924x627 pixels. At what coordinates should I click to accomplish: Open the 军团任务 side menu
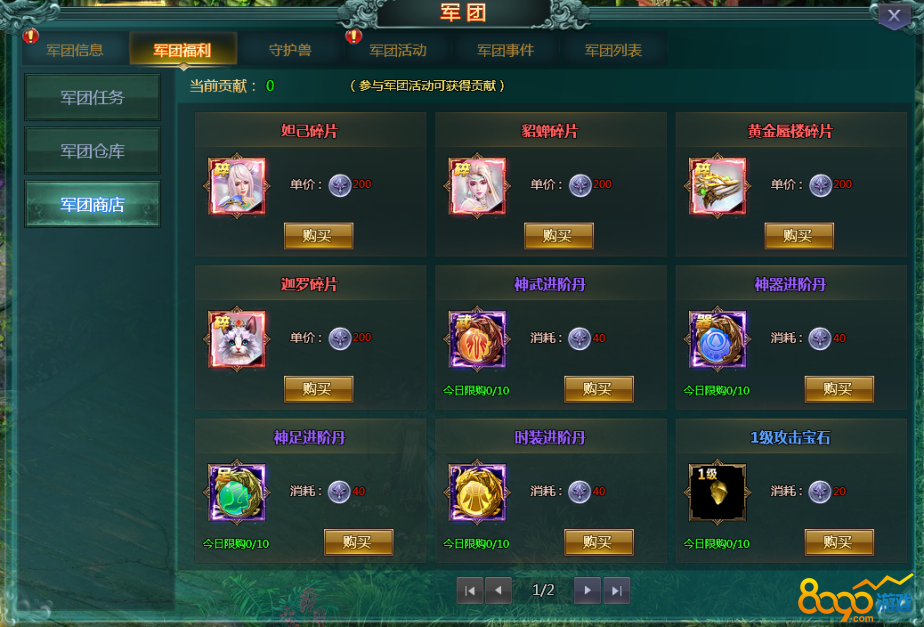(x=93, y=97)
